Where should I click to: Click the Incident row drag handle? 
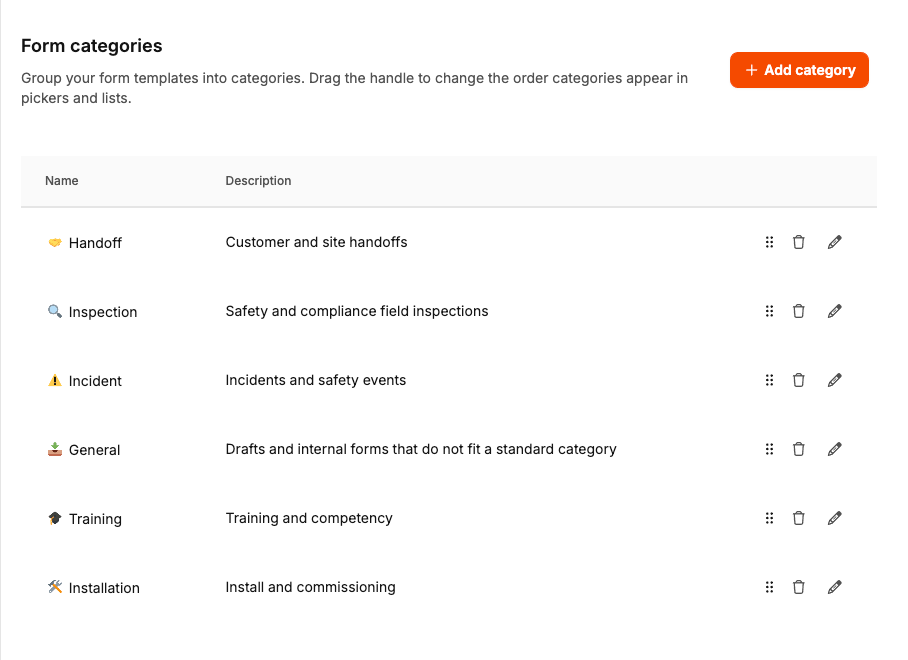click(x=769, y=380)
